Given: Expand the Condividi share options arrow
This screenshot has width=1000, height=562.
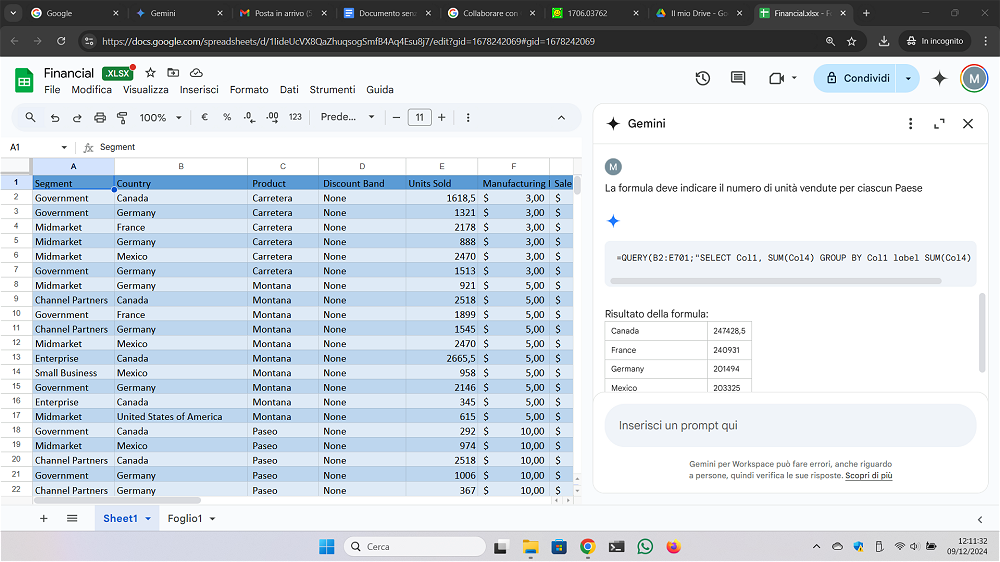Looking at the screenshot, I should tap(908, 78).
